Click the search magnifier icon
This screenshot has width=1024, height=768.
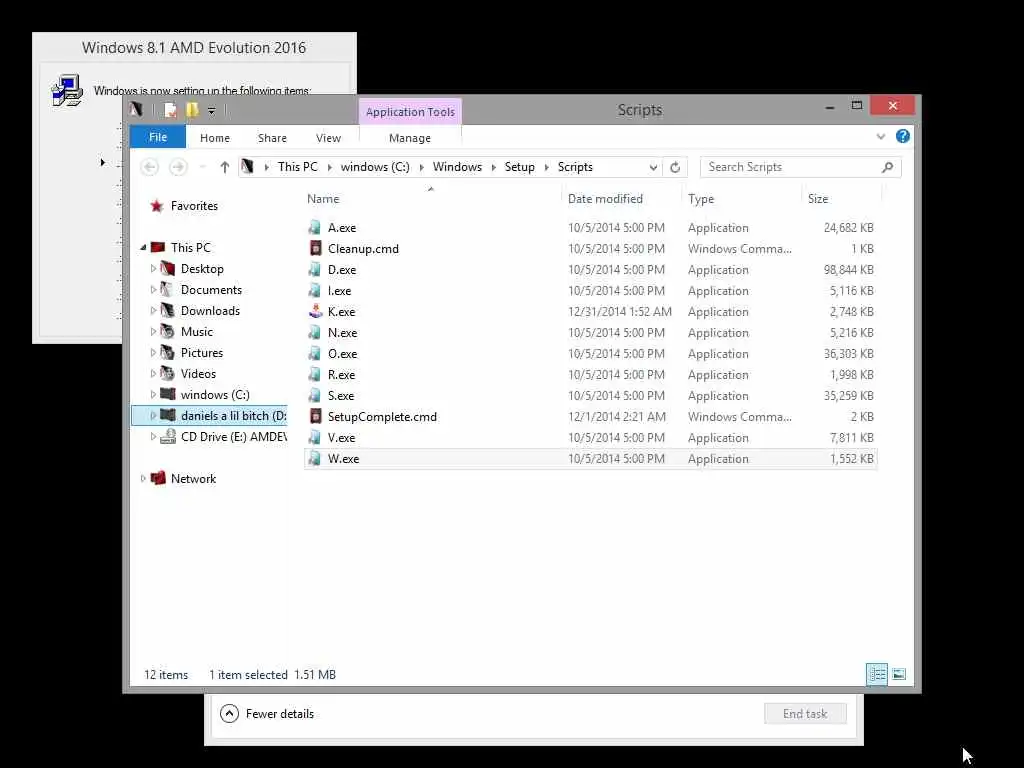click(888, 167)
